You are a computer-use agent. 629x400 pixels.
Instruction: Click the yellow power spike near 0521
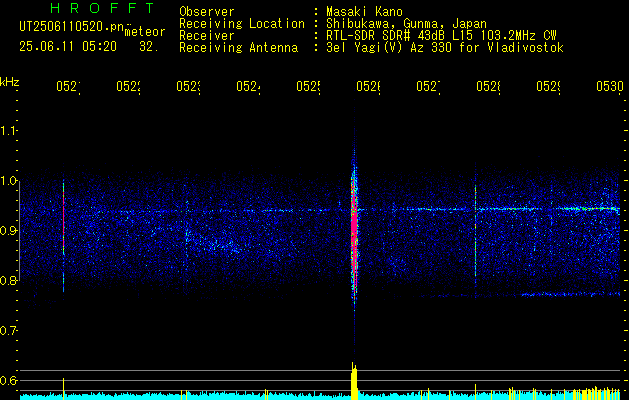coord(63,388)
